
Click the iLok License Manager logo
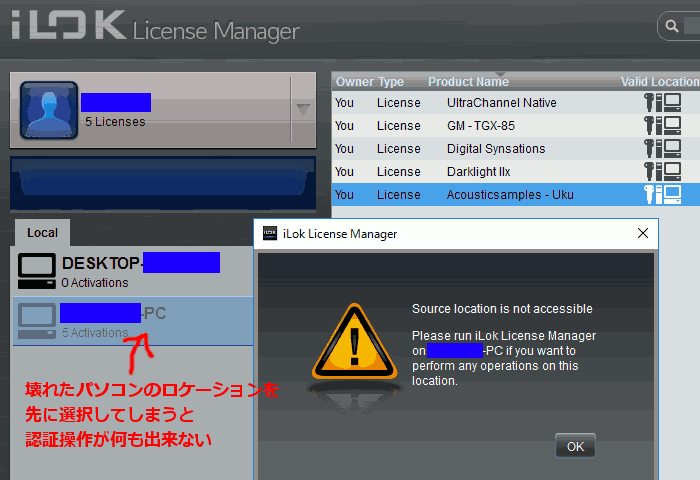[x=155, y=26]
